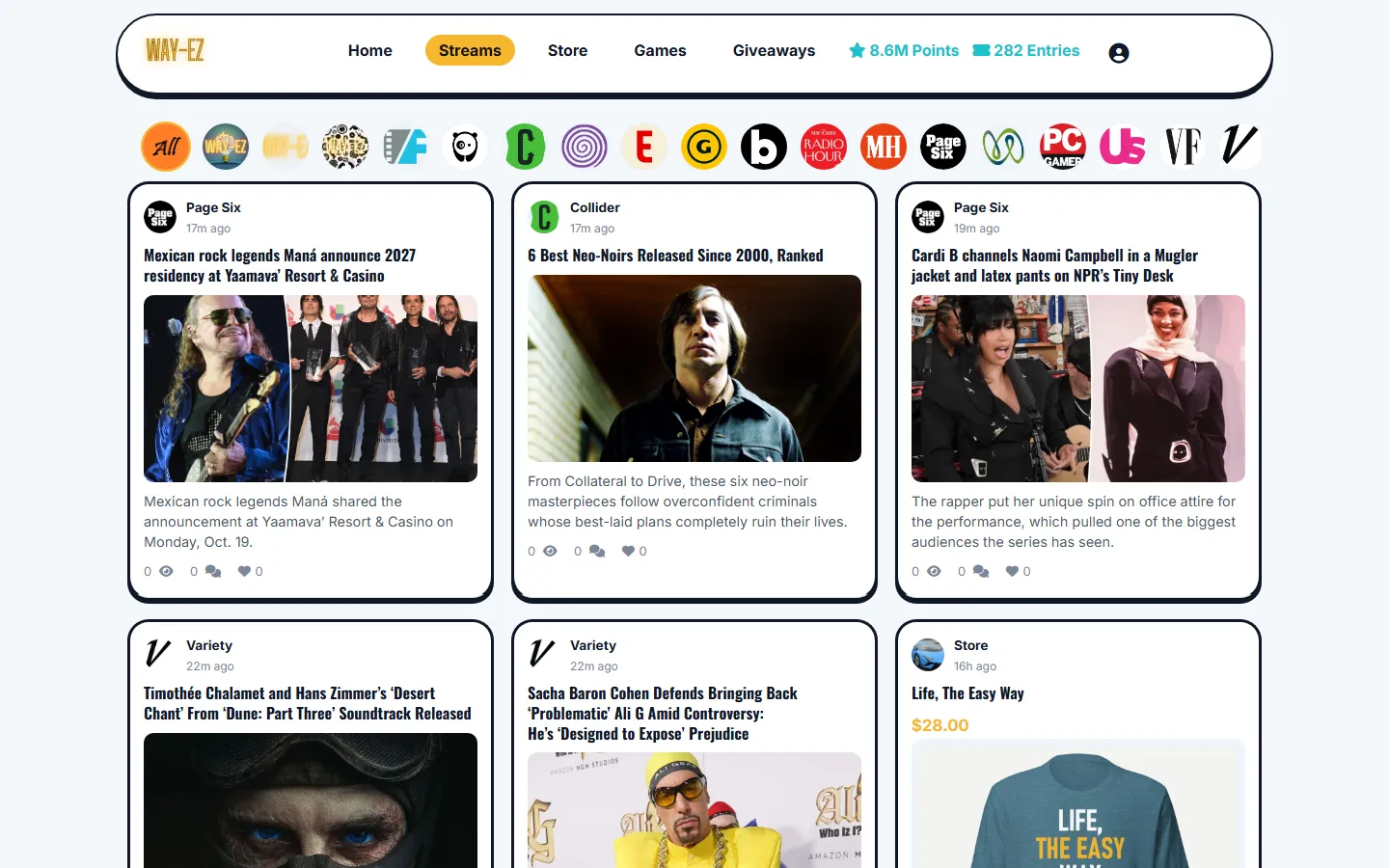Select the green and blue loops source icon
Screen dimensions: 1389x868
1003,147
